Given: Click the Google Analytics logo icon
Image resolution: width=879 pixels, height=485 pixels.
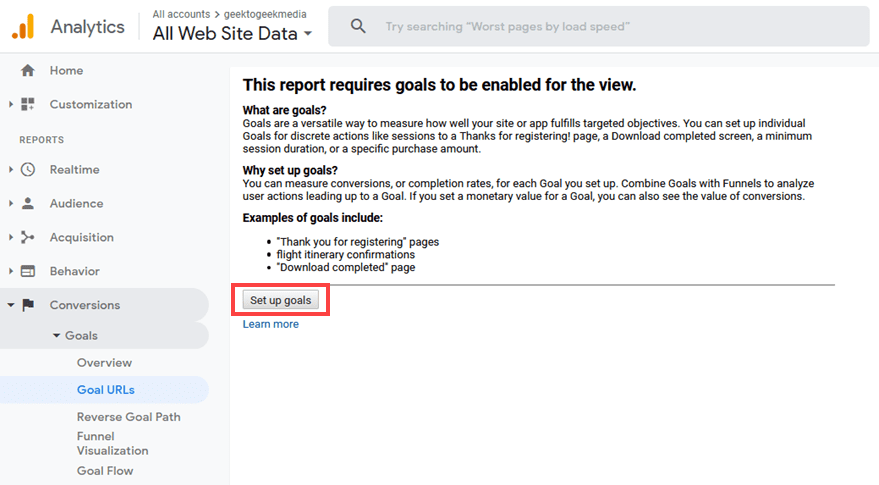Looking at the screenshot, I should (23, 27).
